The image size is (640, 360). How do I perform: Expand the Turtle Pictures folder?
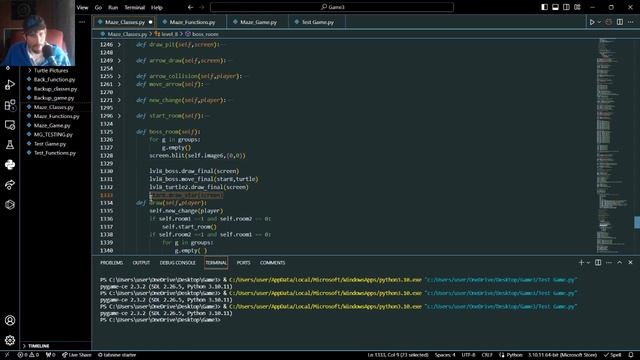pyautogui.click(x=51, y=70)
